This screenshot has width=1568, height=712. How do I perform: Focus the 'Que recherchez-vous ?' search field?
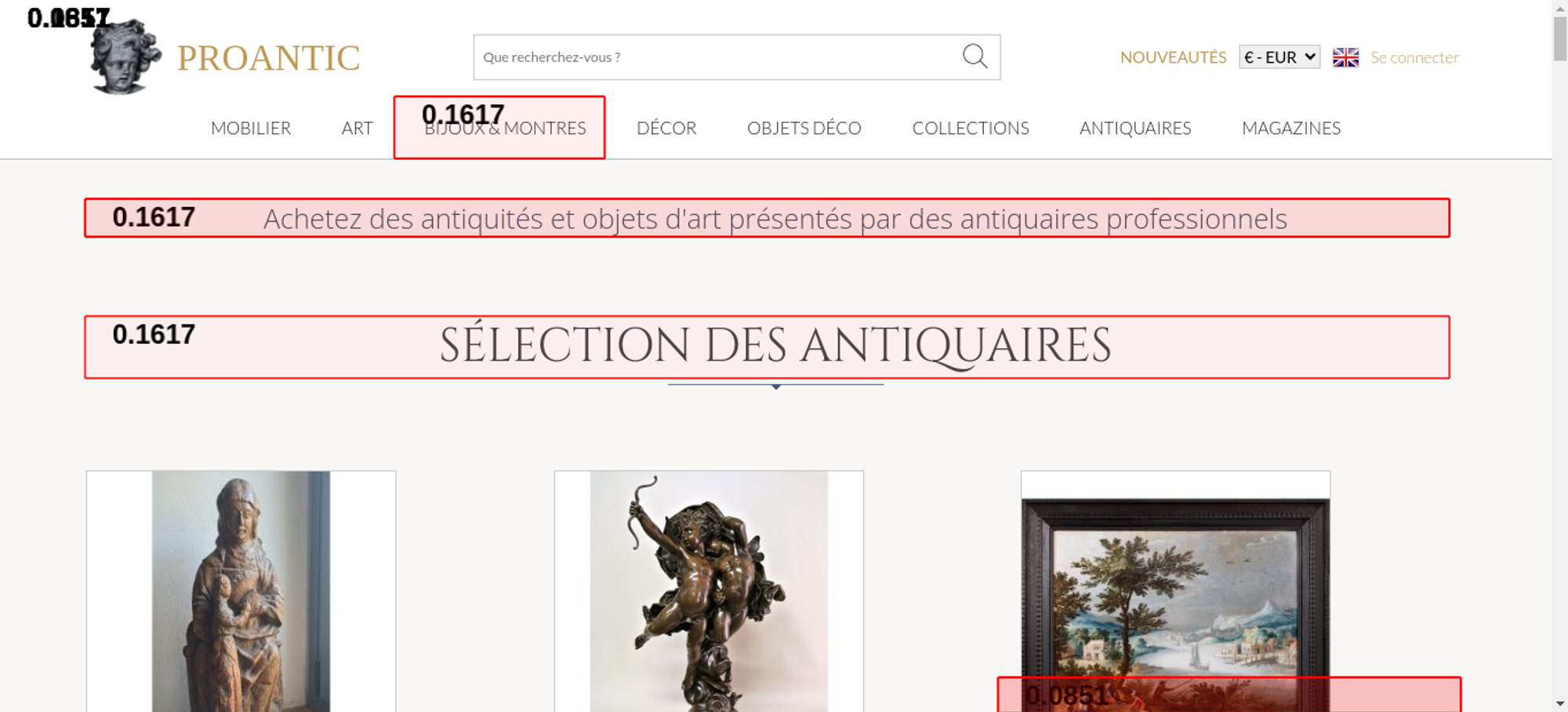click(713, 57)
